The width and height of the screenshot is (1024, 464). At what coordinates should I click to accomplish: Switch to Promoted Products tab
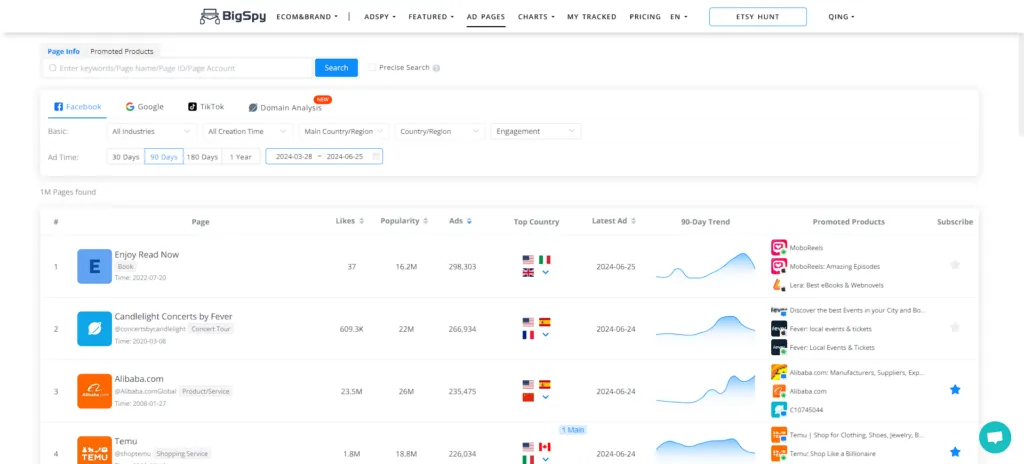point(122,51)
